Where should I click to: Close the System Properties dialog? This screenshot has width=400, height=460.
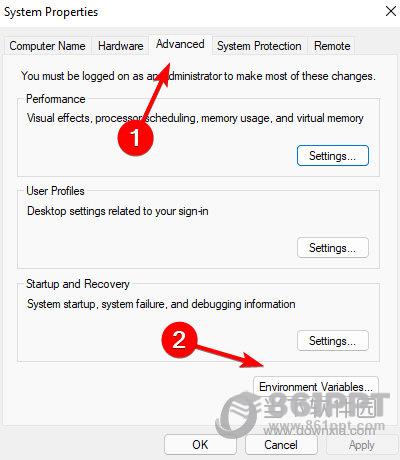click(x=390, y=11)
